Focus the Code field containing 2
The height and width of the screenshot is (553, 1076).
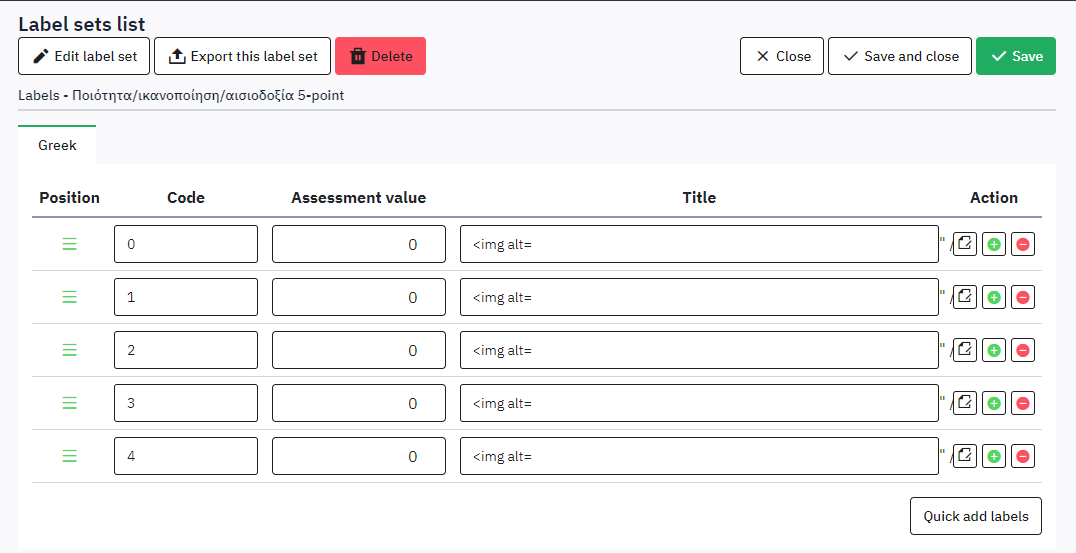pos(186,350)
